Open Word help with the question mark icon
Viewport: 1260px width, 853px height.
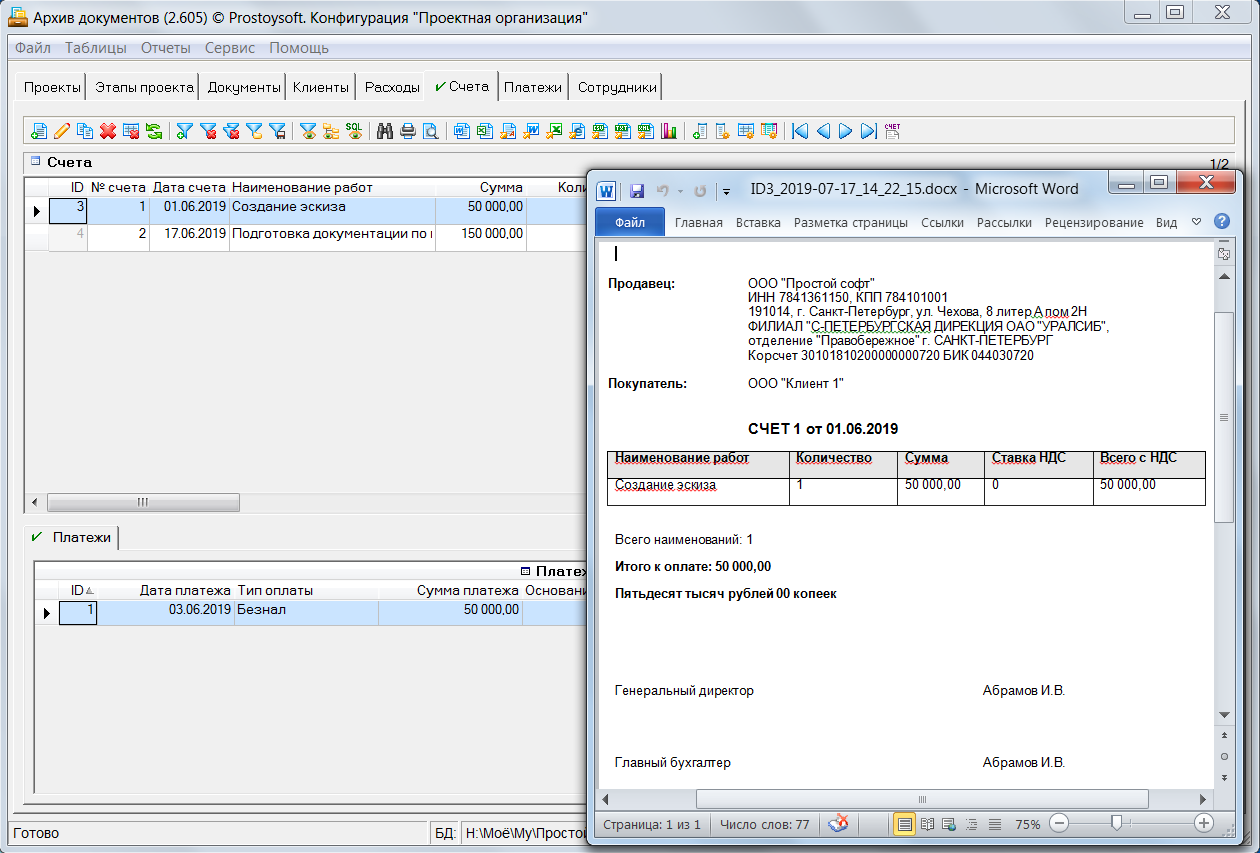point(1221,222)
